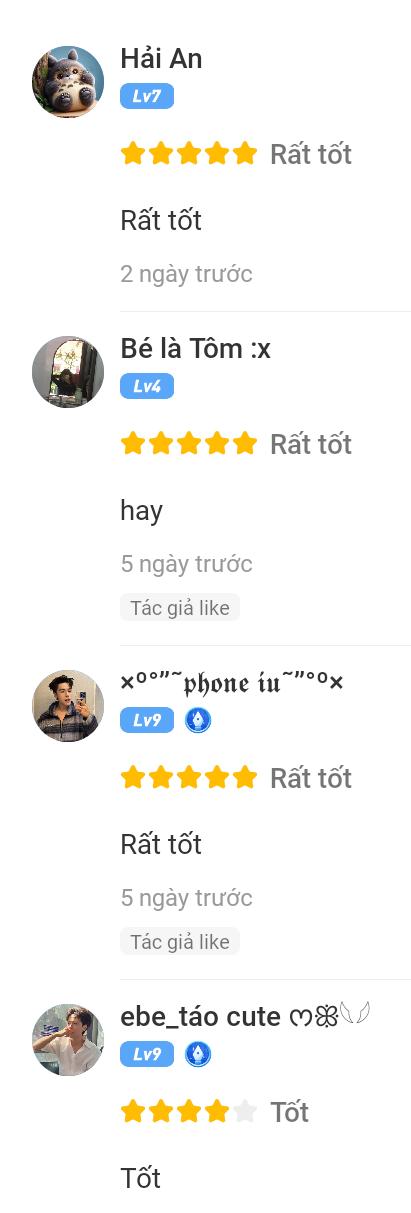This screenshot has width=411, height=1213.
Task: Open username Hải An
Action: [x=161, y=59]
